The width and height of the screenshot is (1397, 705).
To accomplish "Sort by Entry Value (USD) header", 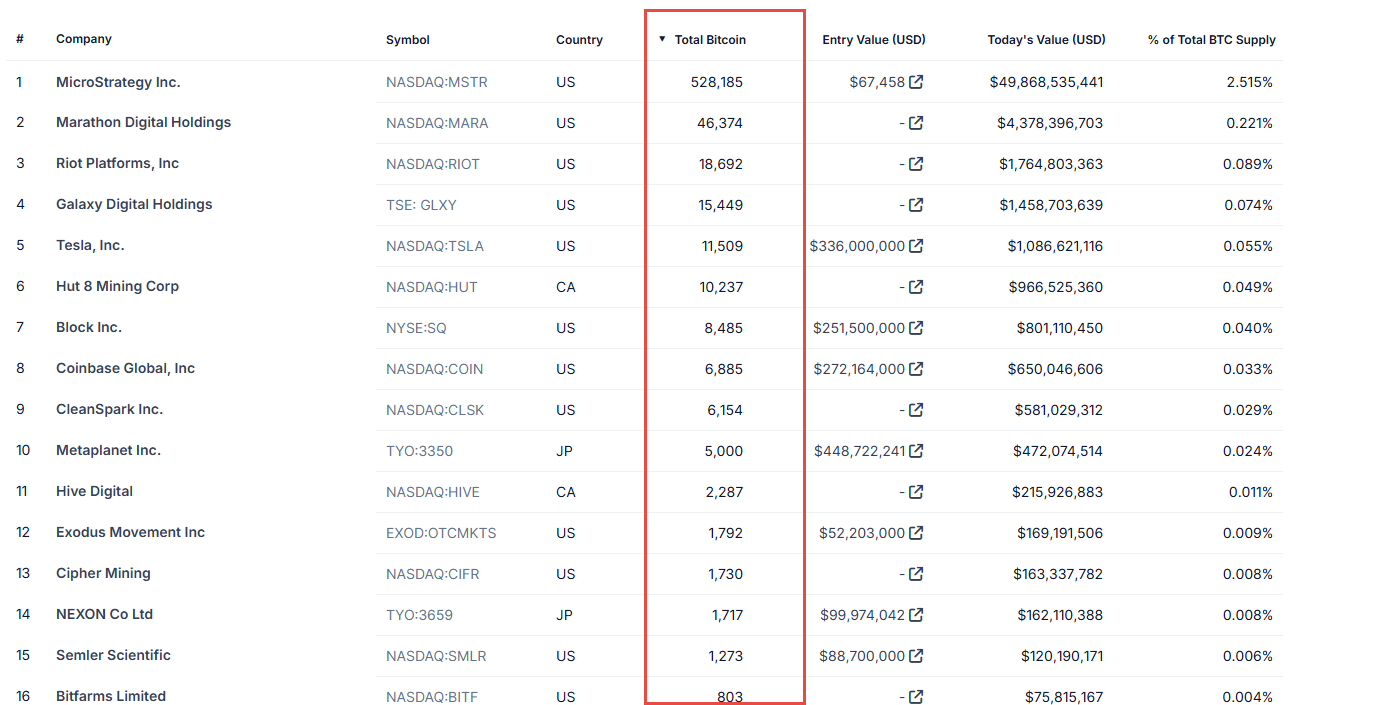I will [874, 40].
